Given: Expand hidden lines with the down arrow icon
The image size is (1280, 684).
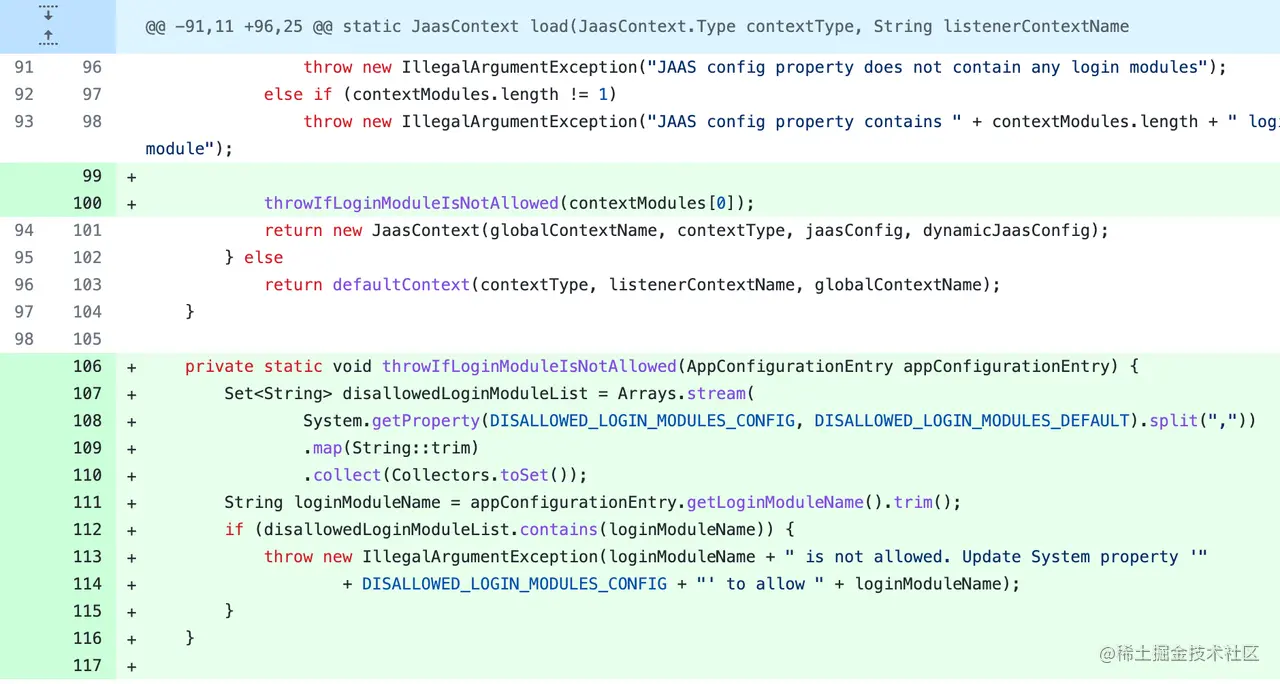Looking at the screenshot, I should pos(48,11).
